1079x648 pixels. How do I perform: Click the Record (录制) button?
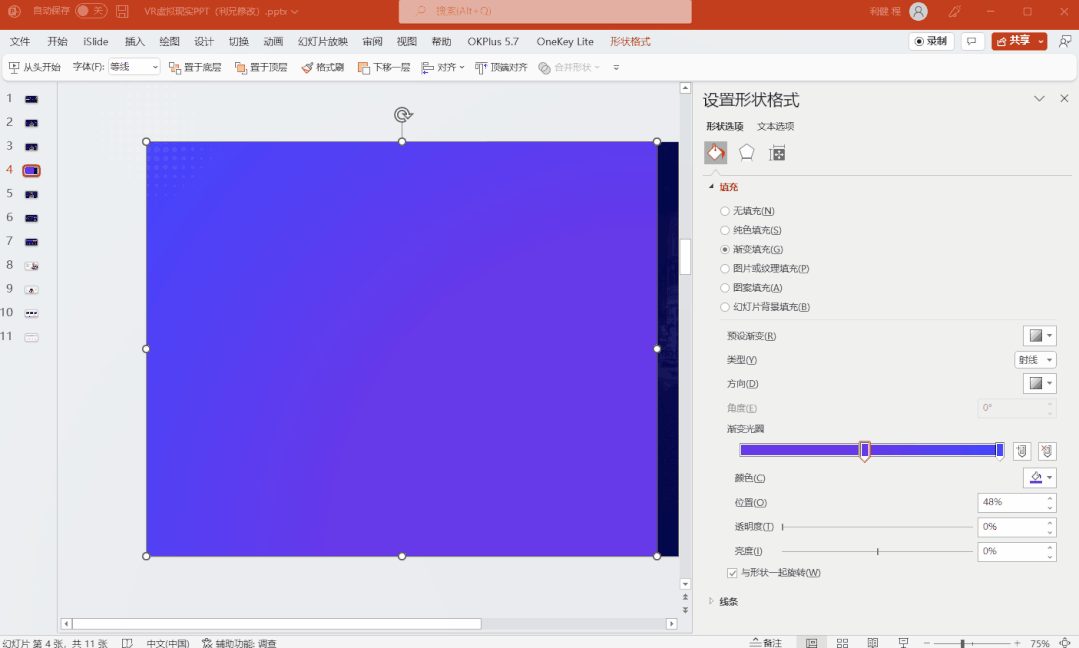point(930,41)
